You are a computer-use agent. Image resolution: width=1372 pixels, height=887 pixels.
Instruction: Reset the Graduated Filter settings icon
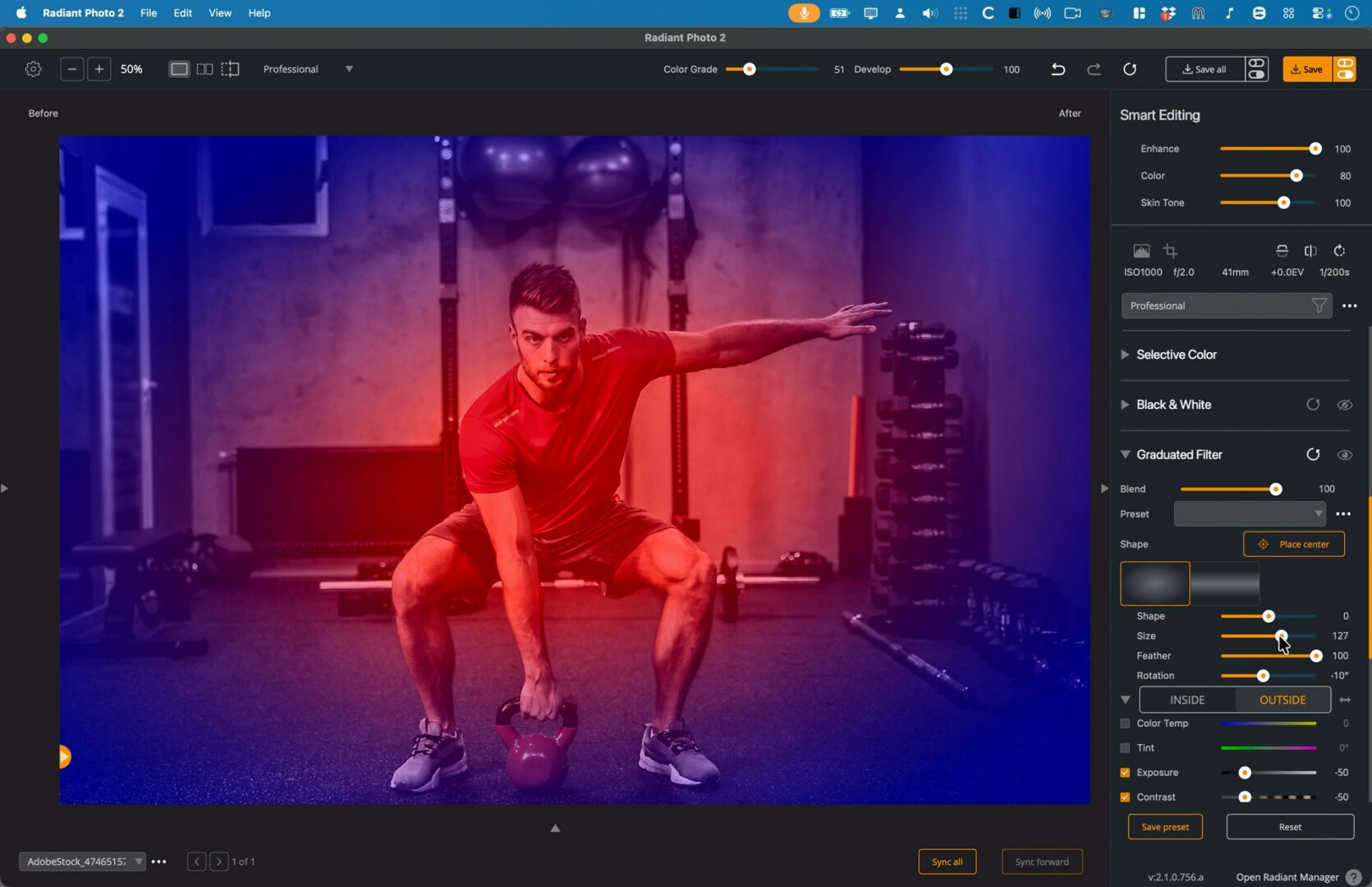click(1313, 455)
